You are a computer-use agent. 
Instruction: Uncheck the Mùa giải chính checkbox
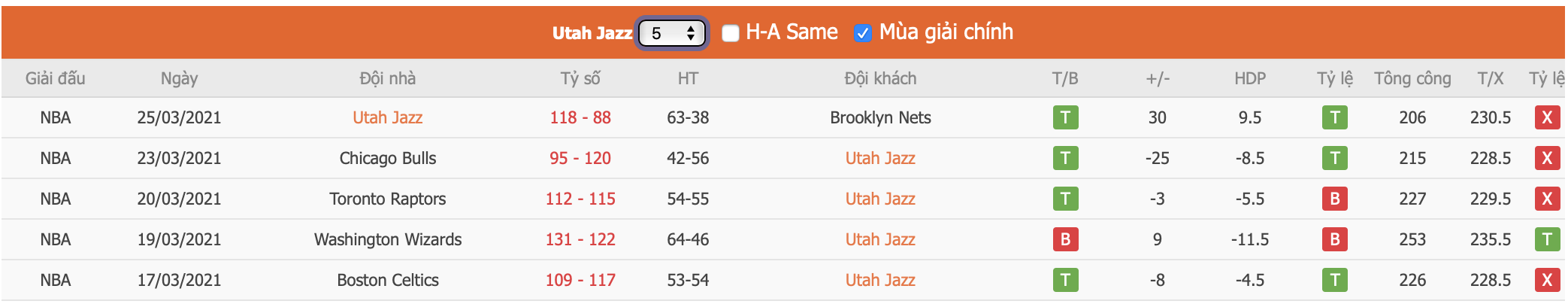pos(862,33)
